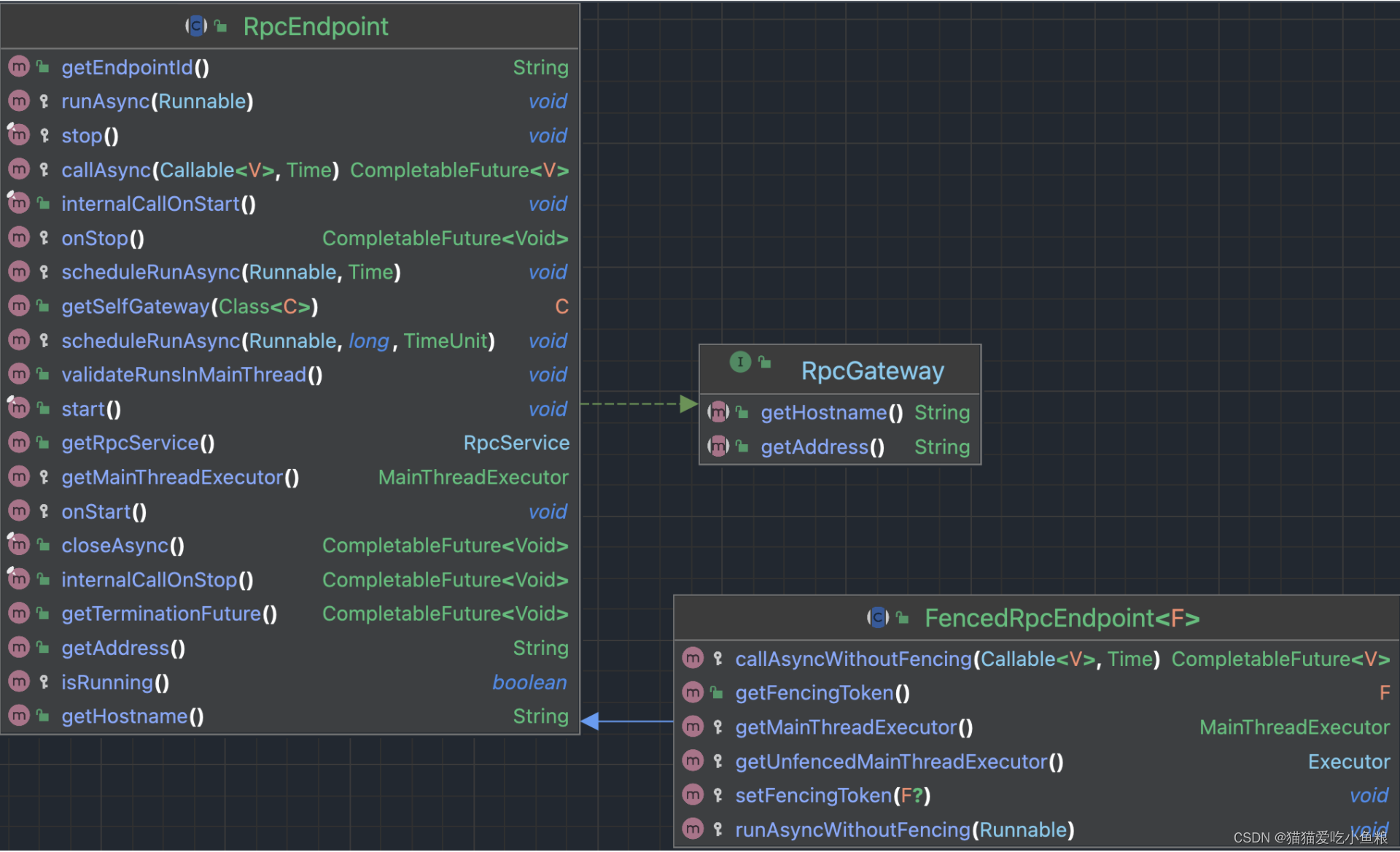
Task: Click method icon next to setFencingToken(F?)
Action: click(693, 795)
